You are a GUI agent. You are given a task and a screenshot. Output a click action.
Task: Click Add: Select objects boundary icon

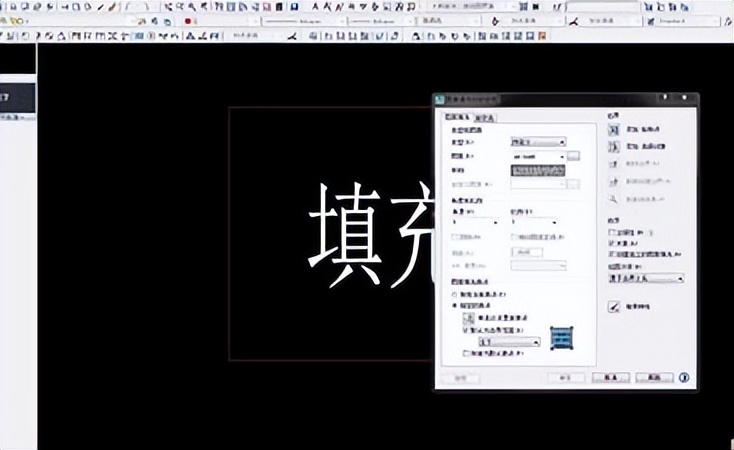[614, 147]
